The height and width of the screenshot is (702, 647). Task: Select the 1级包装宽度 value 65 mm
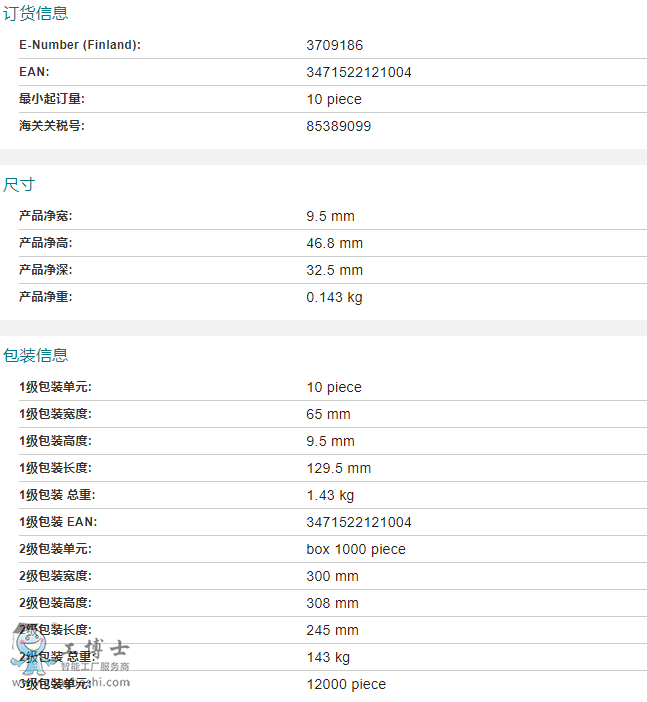tap(328, 414)
